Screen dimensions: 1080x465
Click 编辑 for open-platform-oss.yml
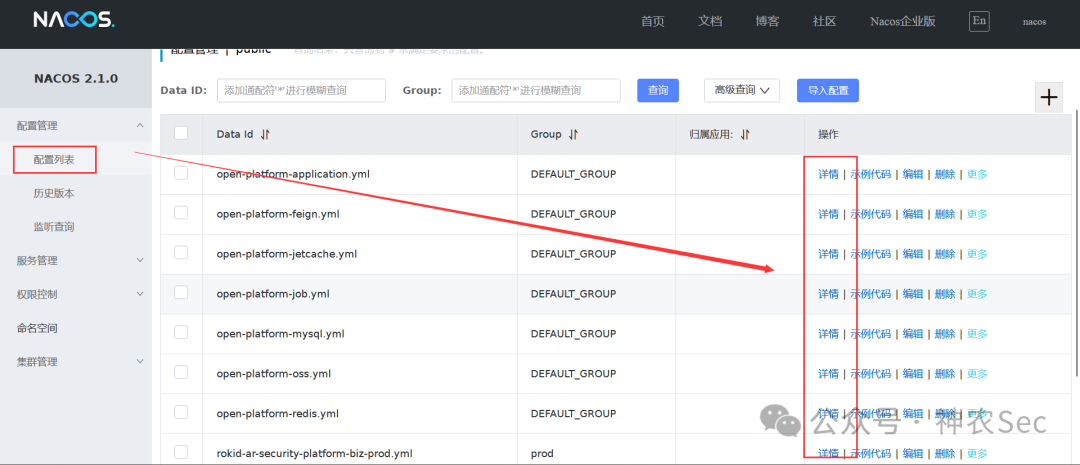pyautogui.click(x=913, y=373)
